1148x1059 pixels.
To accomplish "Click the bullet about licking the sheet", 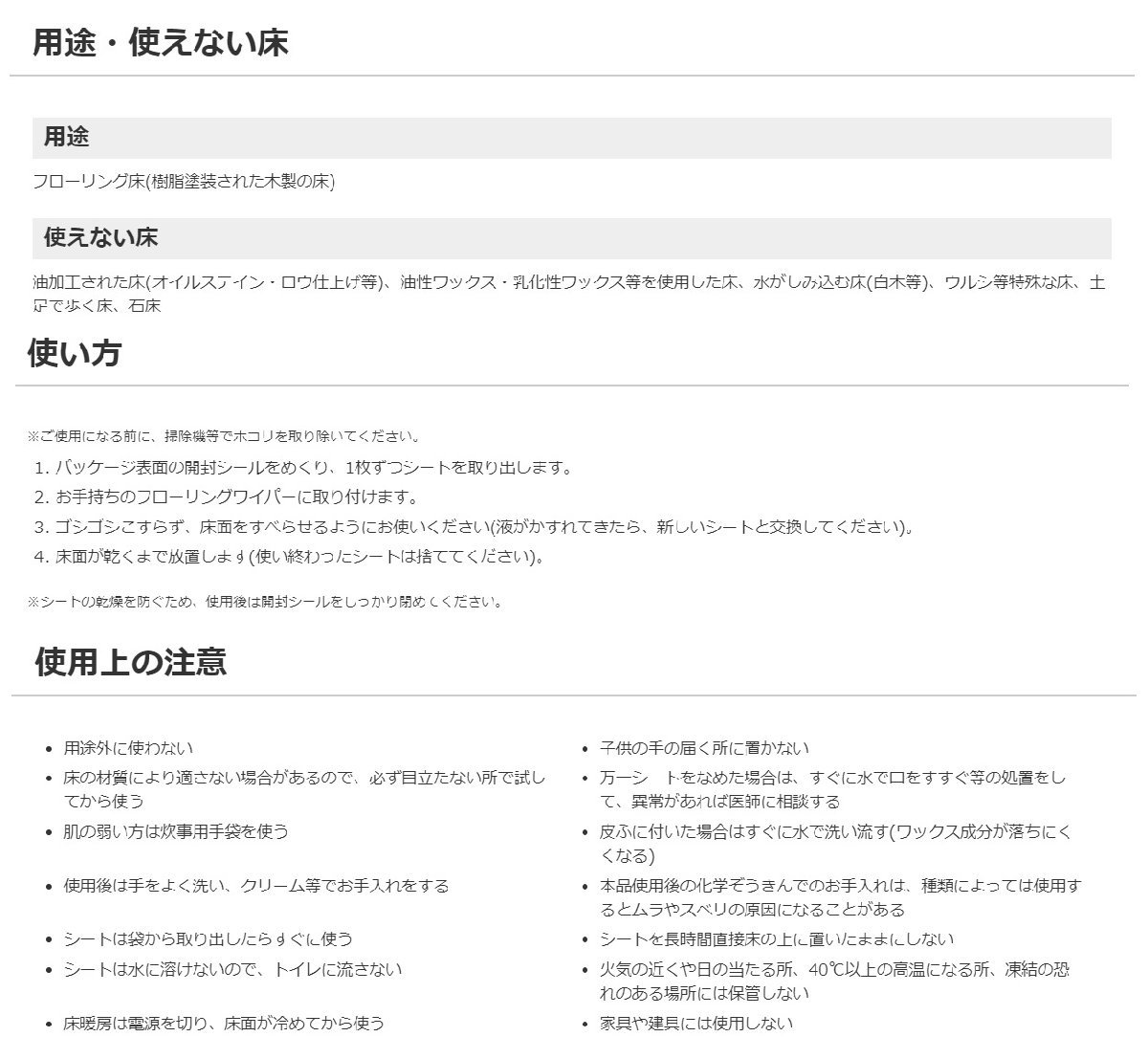I will [832, 789].
